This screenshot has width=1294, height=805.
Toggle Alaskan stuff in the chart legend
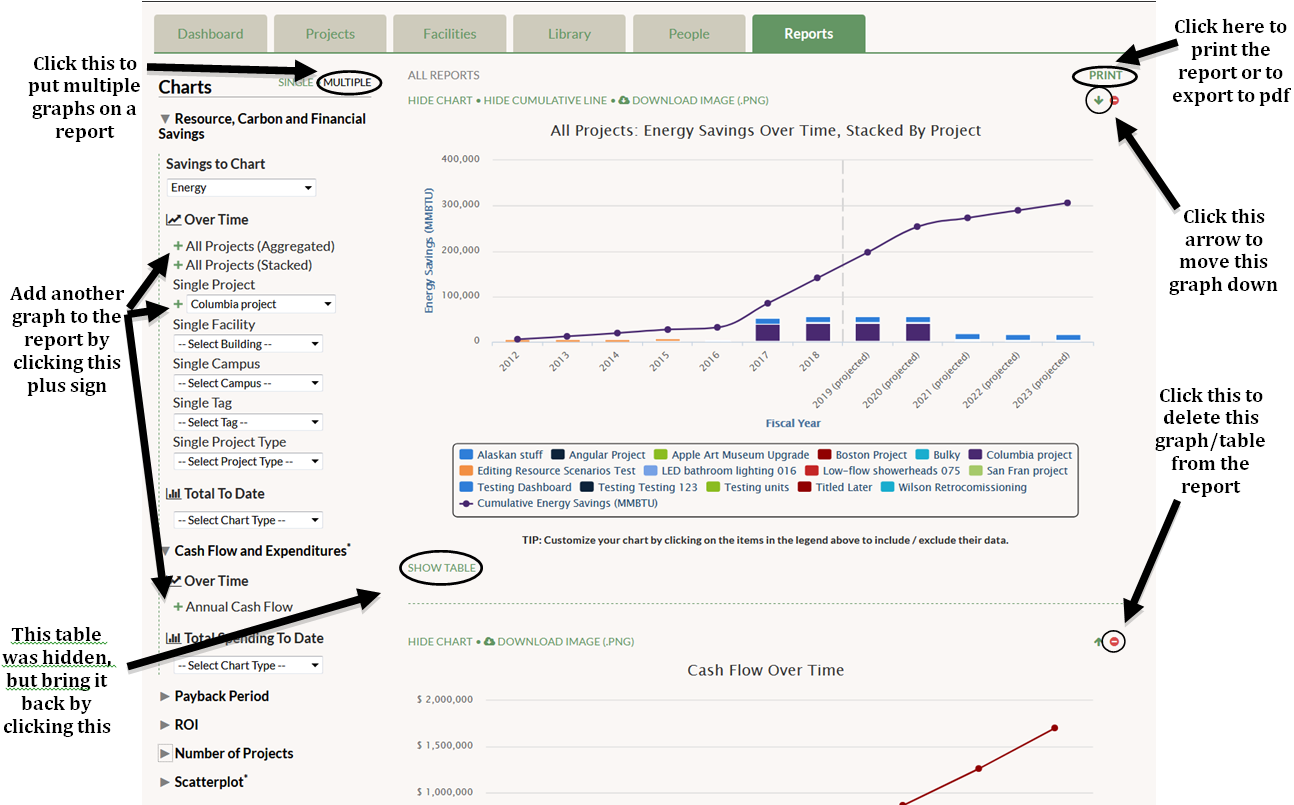point(500,455)
